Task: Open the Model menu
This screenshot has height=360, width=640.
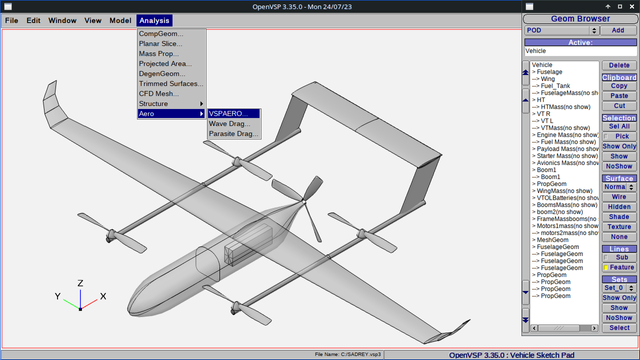Action: point(120,20)
